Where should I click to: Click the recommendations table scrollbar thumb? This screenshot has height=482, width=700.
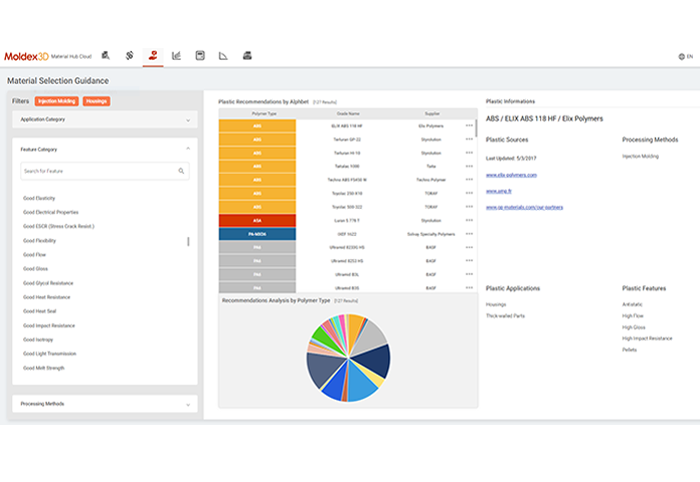click(476, 129)
